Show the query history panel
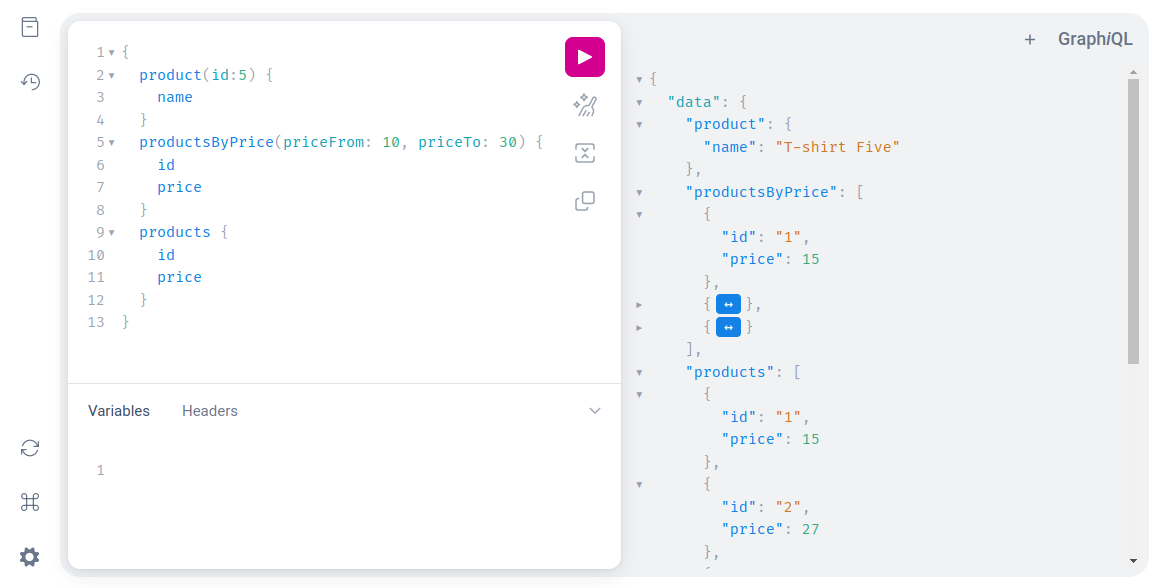 (29, 82)
